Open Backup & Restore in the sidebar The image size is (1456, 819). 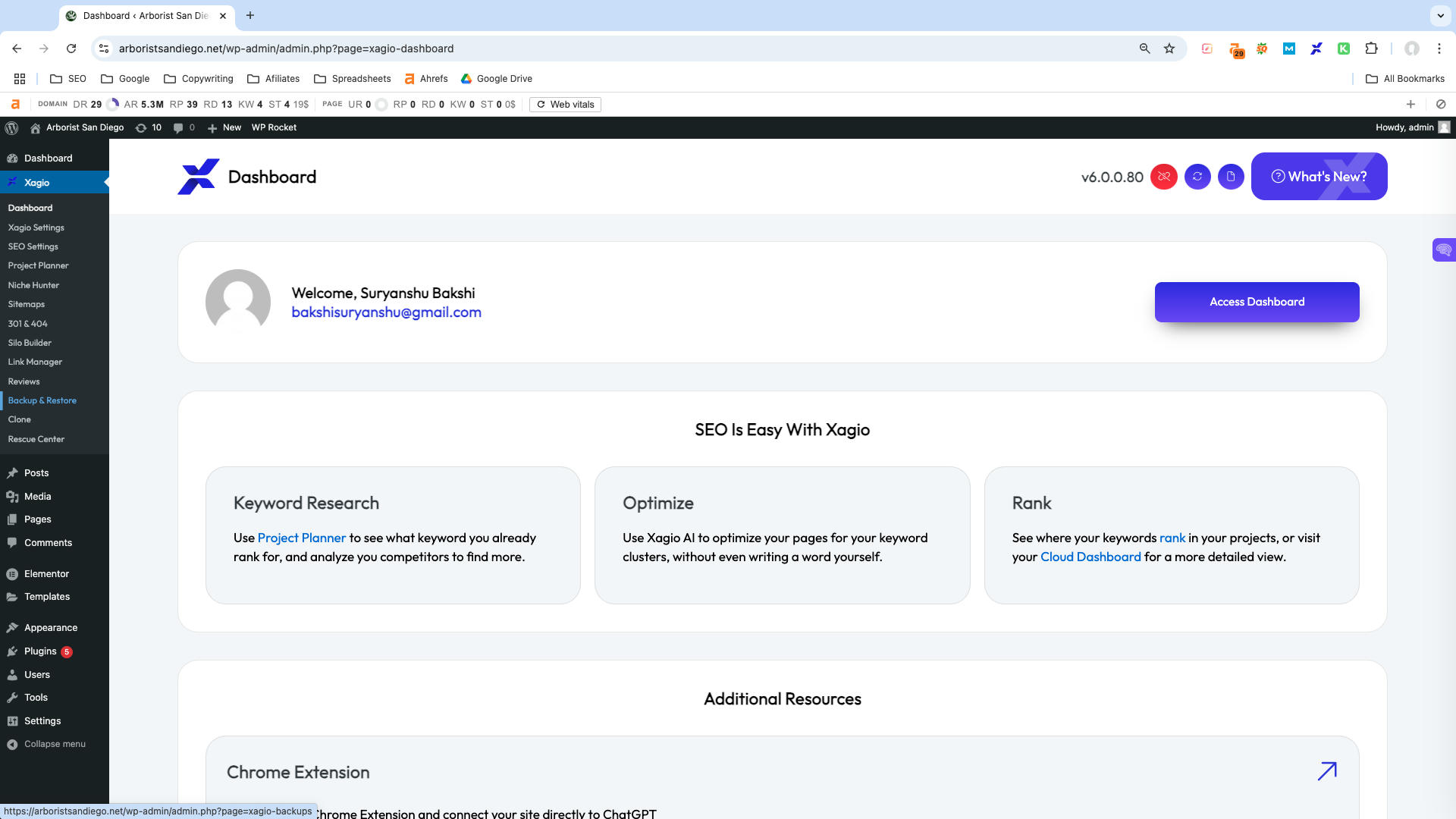42,400
